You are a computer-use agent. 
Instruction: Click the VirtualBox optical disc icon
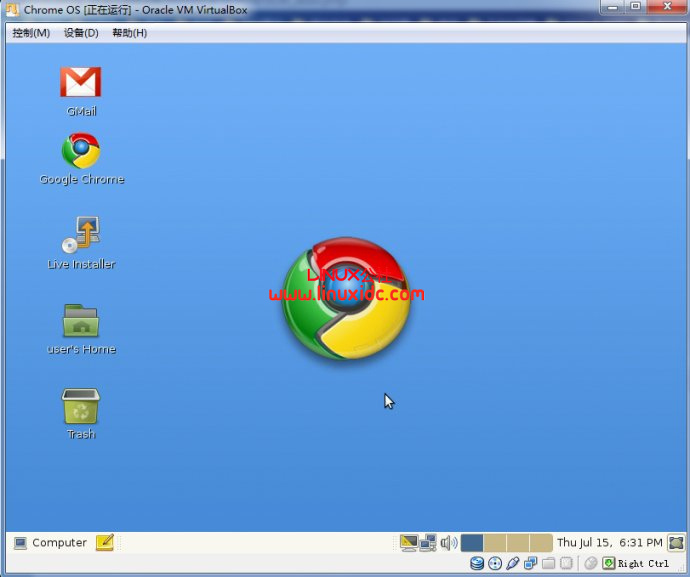495,563
